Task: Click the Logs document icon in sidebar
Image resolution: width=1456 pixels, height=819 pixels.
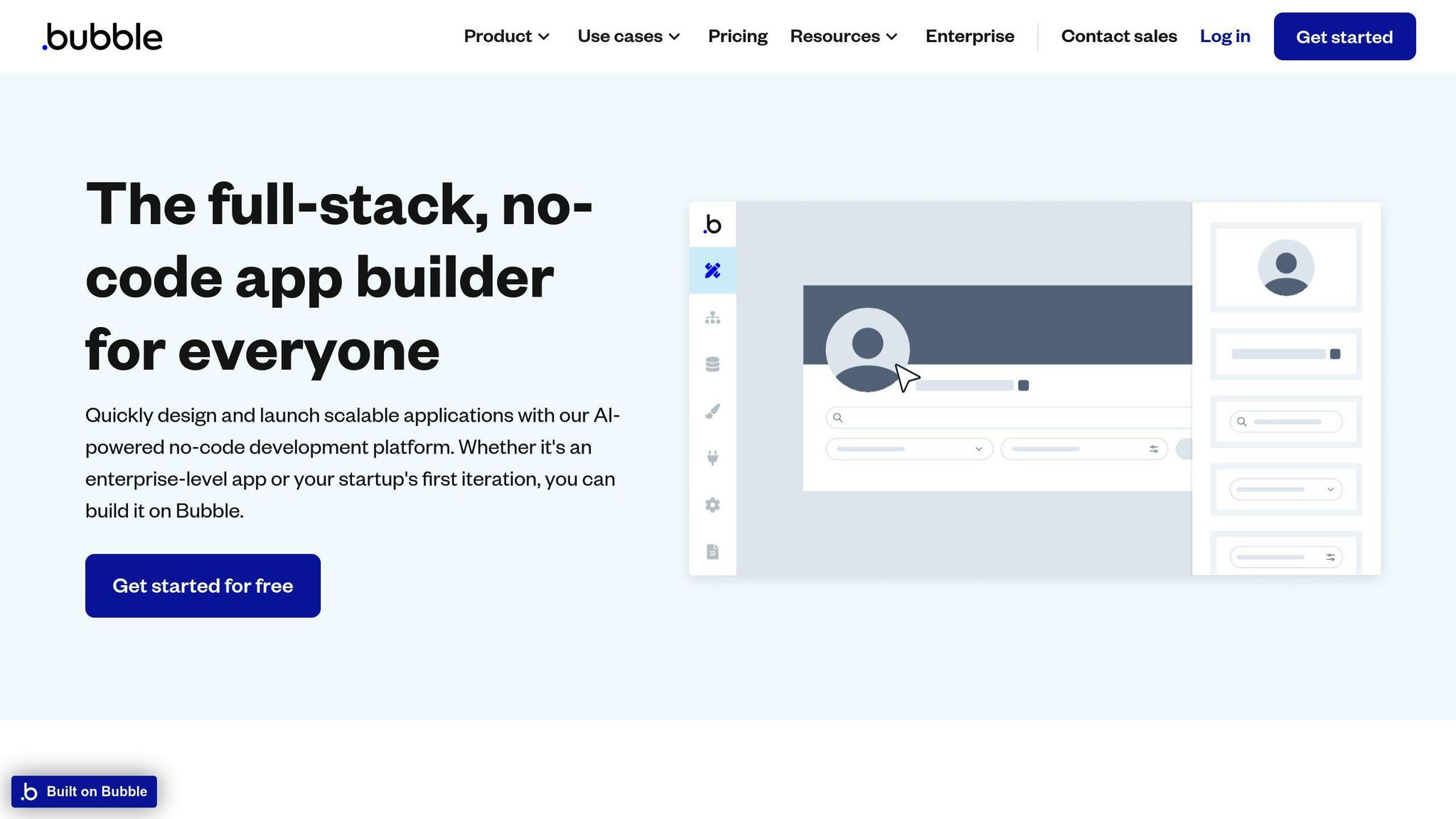Action: [x=712, y=552]
